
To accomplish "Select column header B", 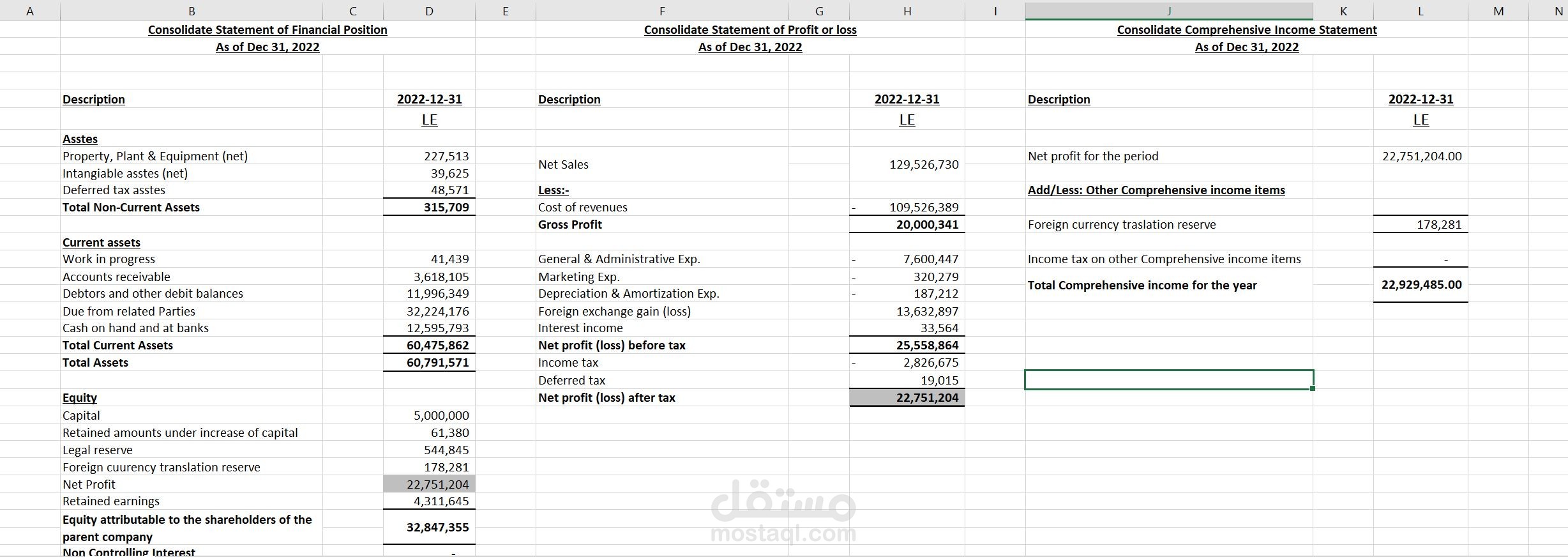I will click(x=192, y=11).
